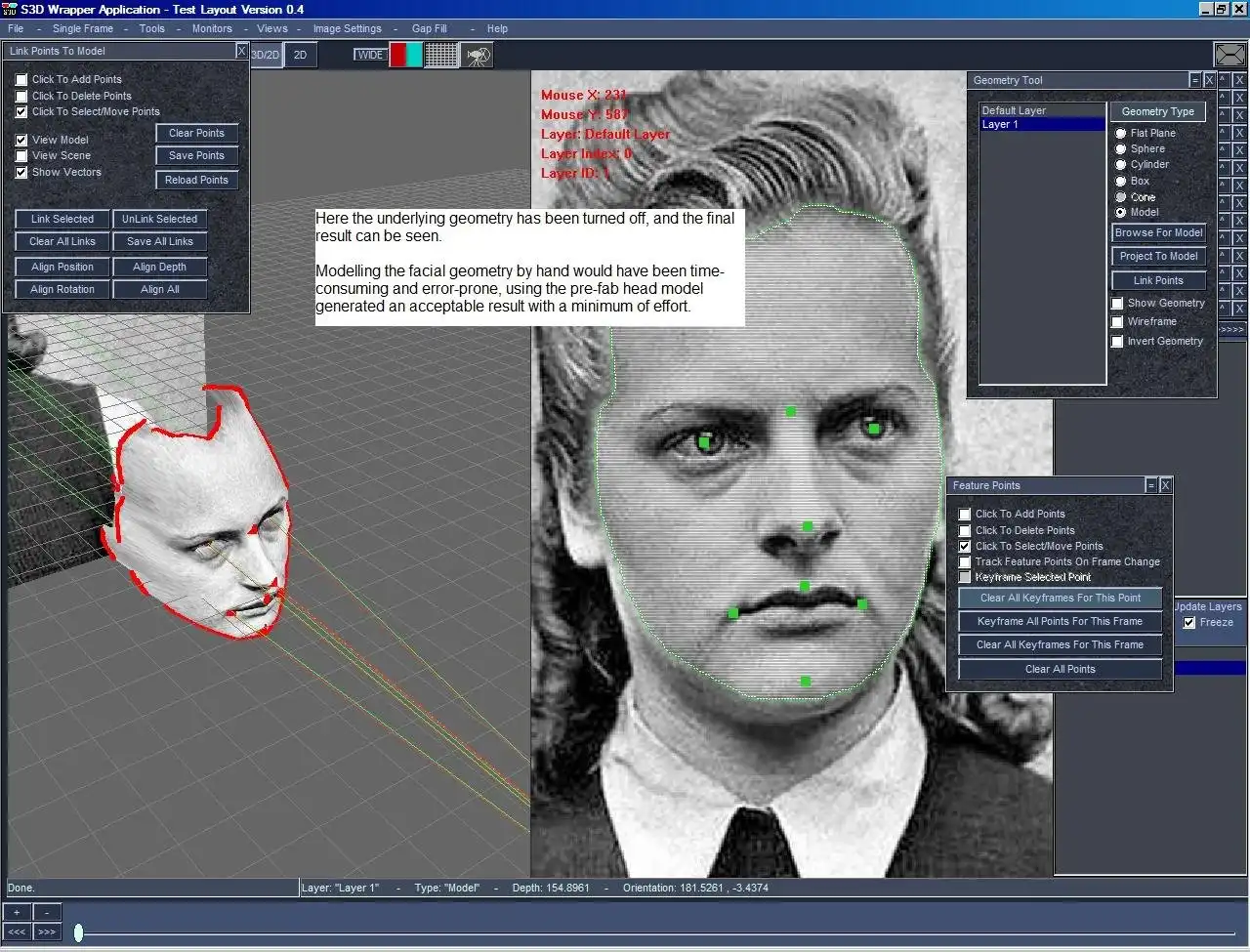Collapse the Feature Points panel
Screen dimensions: 1250x952
pyautogui.click(x=1151, y=485)
